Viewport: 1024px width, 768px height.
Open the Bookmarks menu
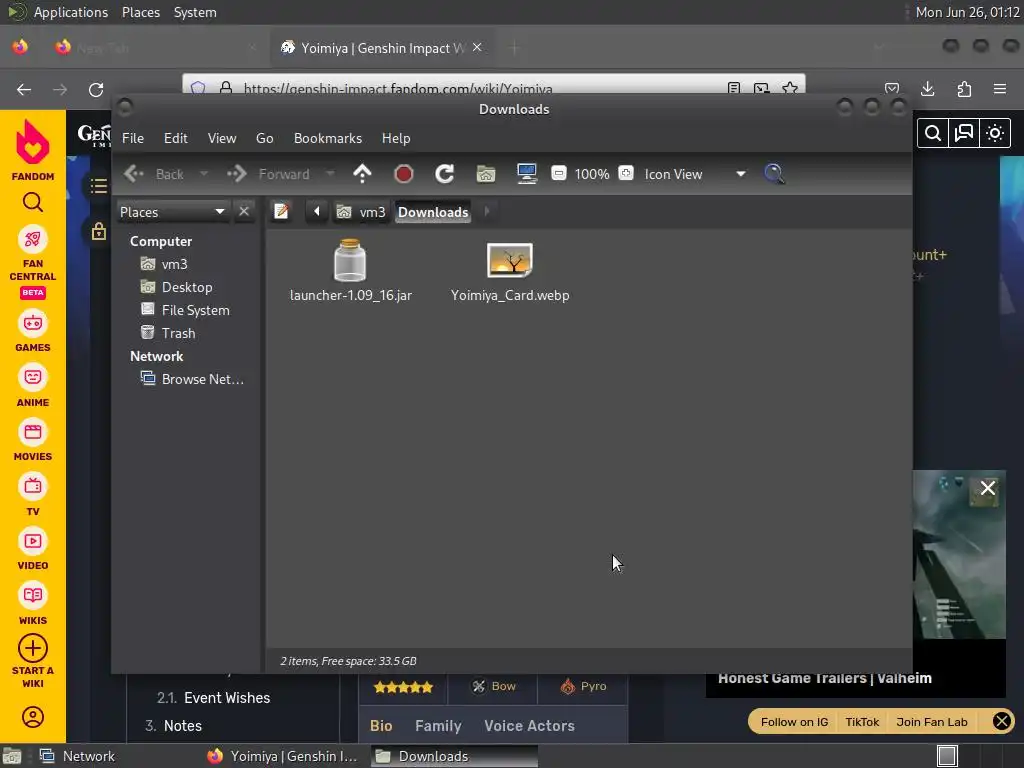328,138
